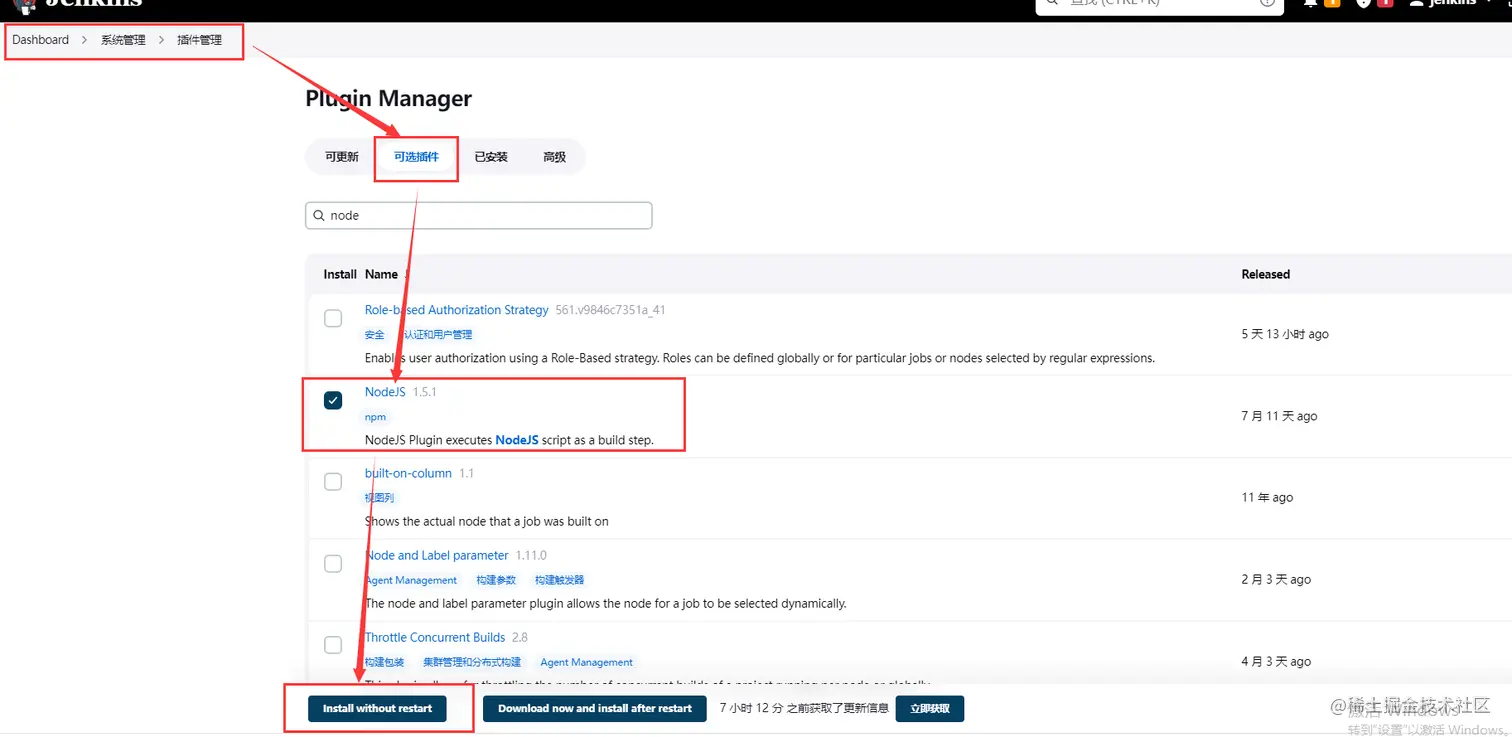Click the '11 年 ago' release date
Screen dimensions: 1512x737
pos(1267,497)
